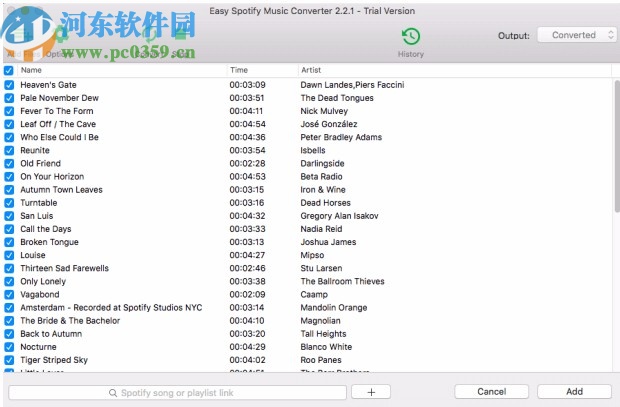
Task: Uncheck the Heaven's Gate checkbox
Action: 9,85
